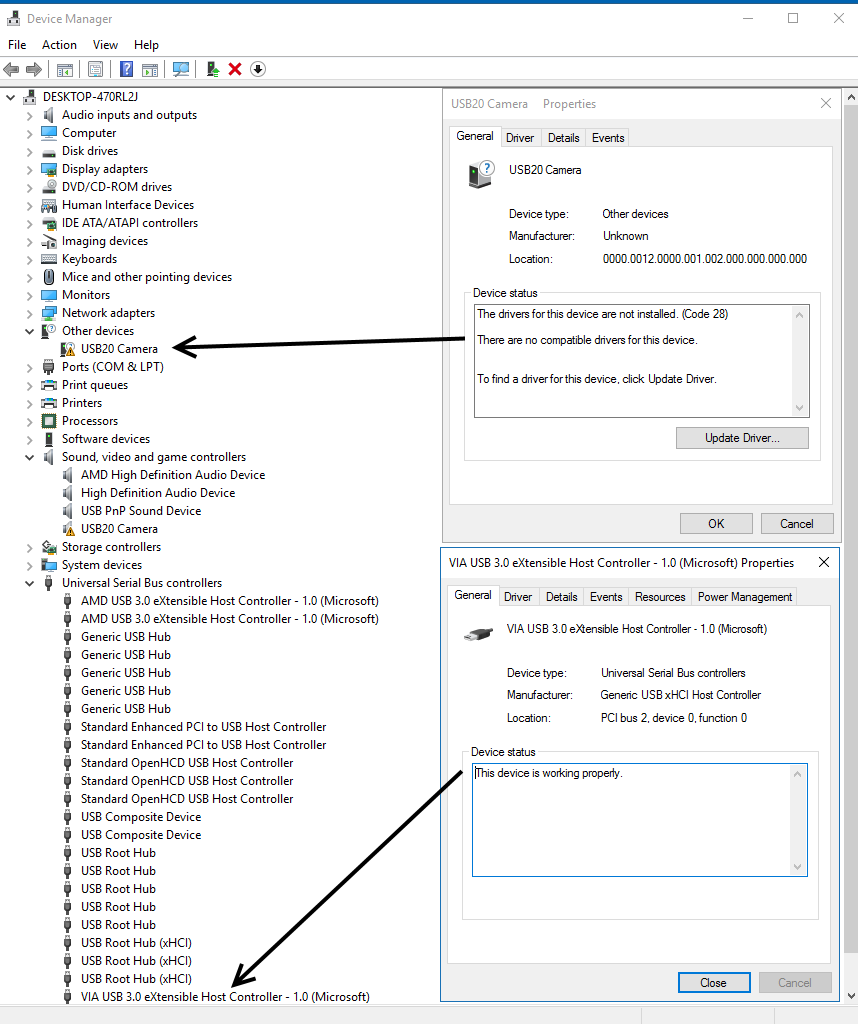Click scroll-down arrow in USB20 Camera status box
Screen dimensions: 858x1024
click(799, 408)
